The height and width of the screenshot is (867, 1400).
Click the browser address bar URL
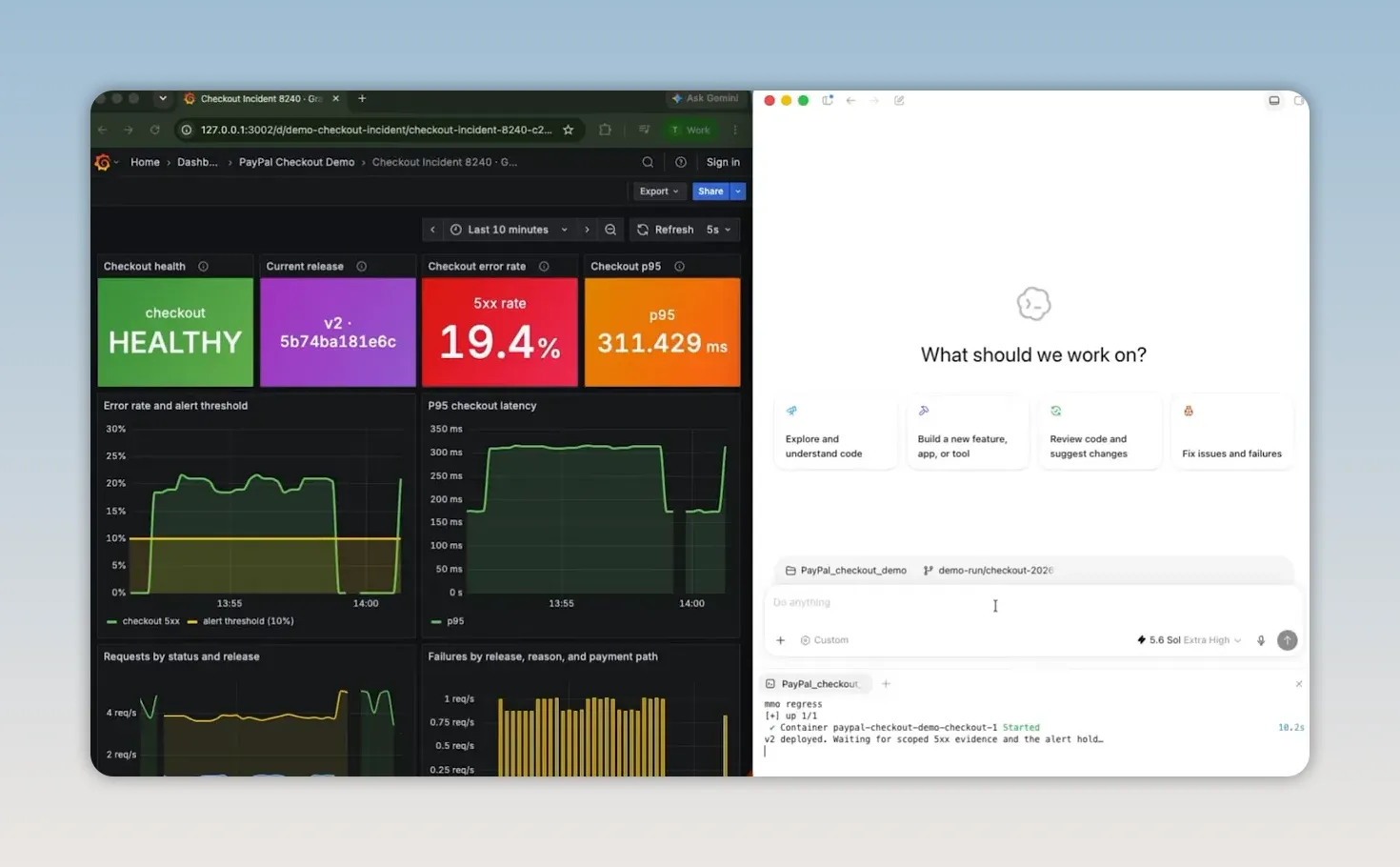375,130
